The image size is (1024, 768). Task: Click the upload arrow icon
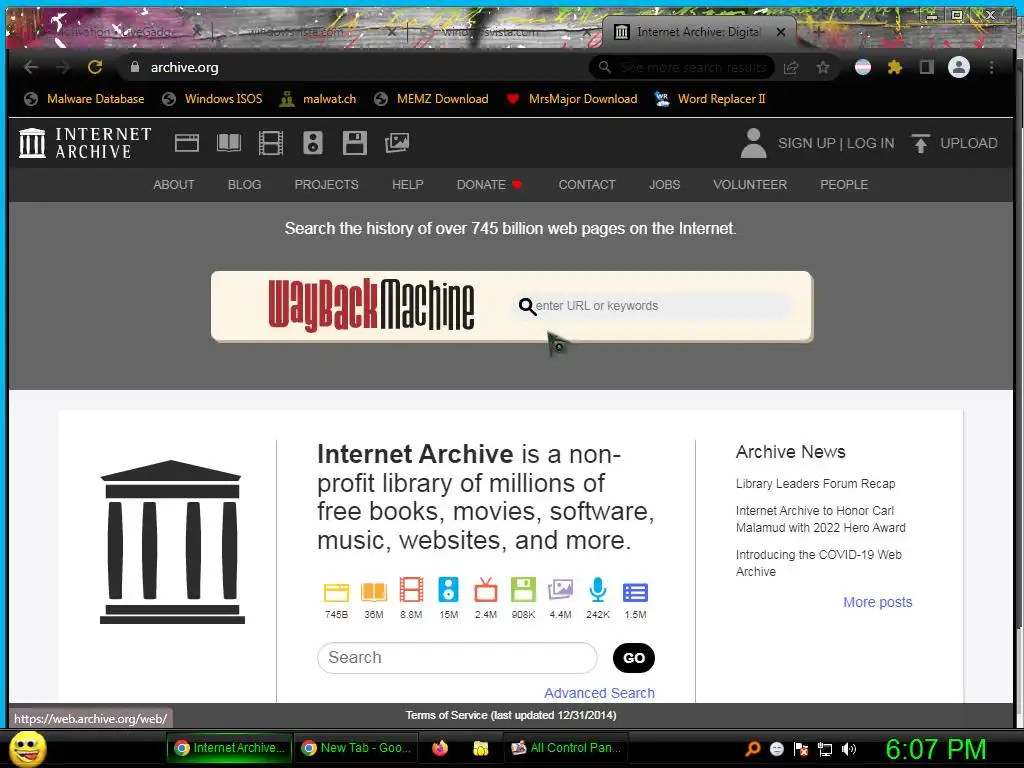[x=920, y=143]
